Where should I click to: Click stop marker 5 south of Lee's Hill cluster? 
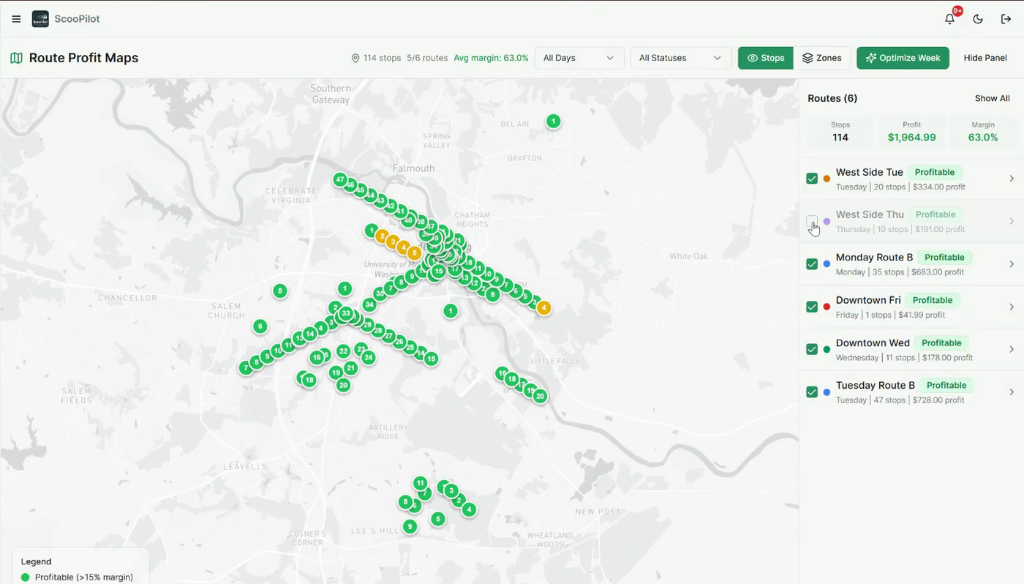pyautogui.click(x=438, y=519)
